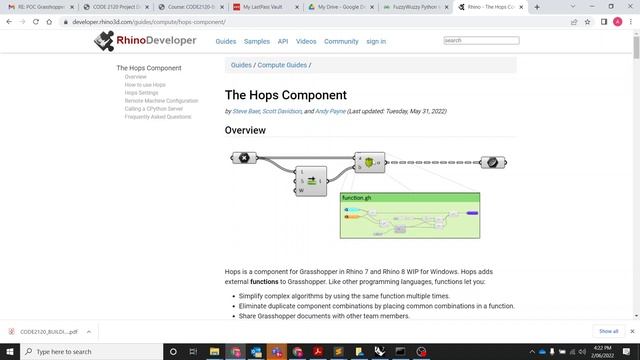Close the My LastPass Vault tab
This screenshot has width=640, height=360.
297,7
